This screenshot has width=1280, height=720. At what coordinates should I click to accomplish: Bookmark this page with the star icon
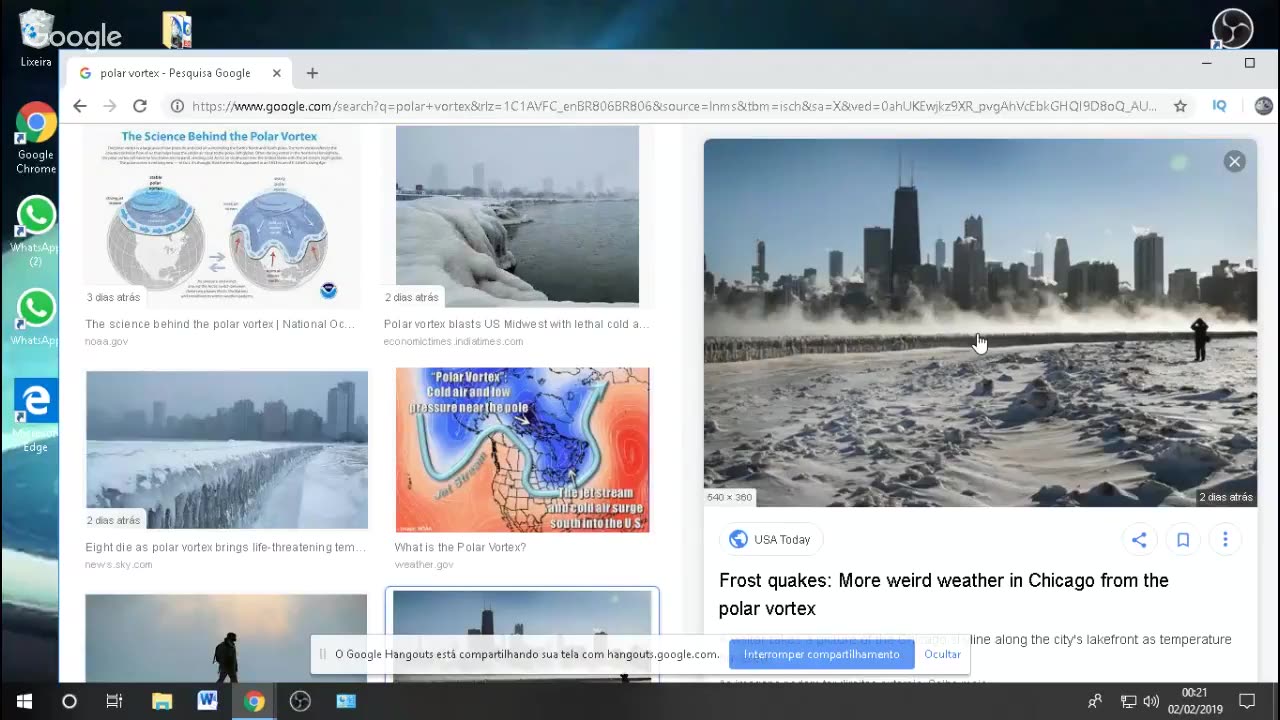pos(1180,106)
